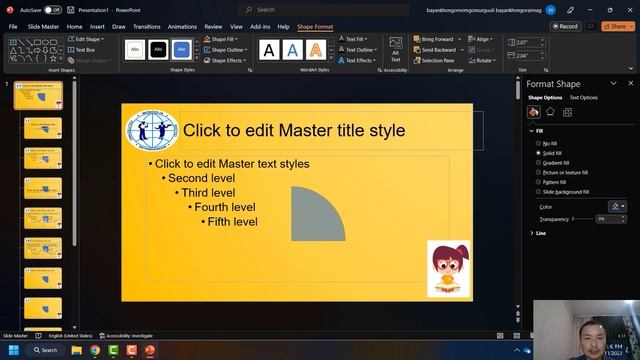This screenshot has width=640, height=360.
Task: Switch to Text Options in Format Shape
Action: pos(584,98)
